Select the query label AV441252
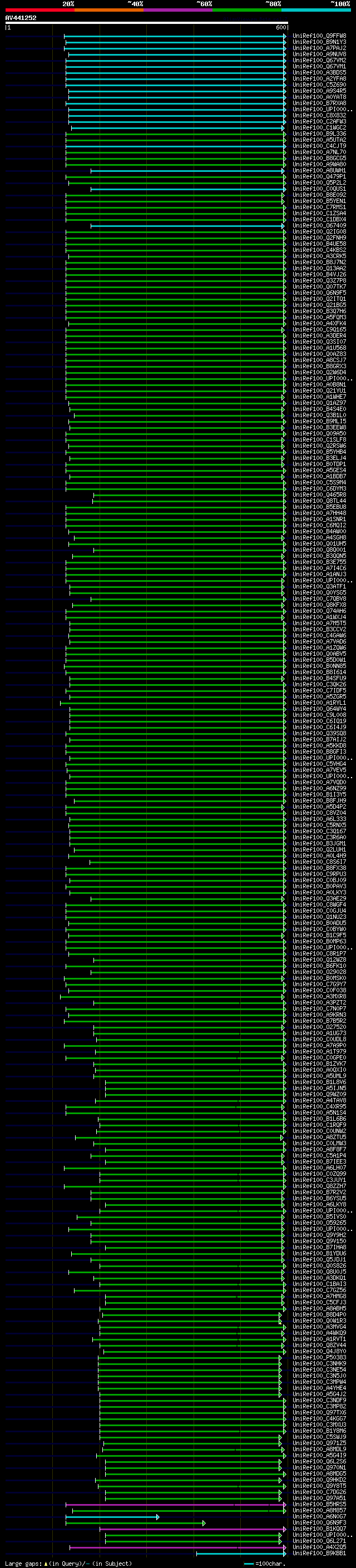Viewport: 356px width, 1568px height. [x=21, y=18]
